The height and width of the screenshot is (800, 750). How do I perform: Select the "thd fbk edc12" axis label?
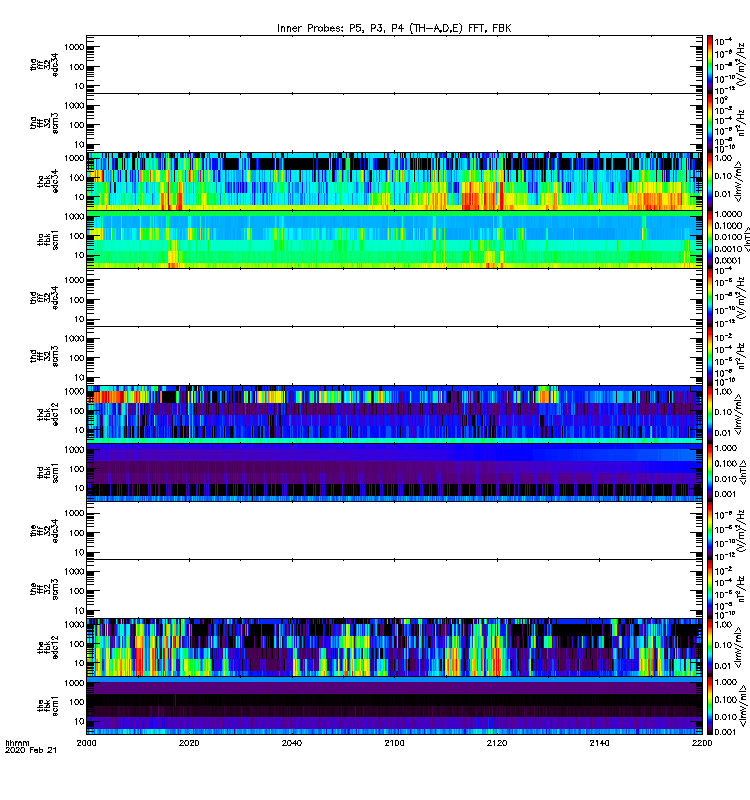tap(48, 414)
